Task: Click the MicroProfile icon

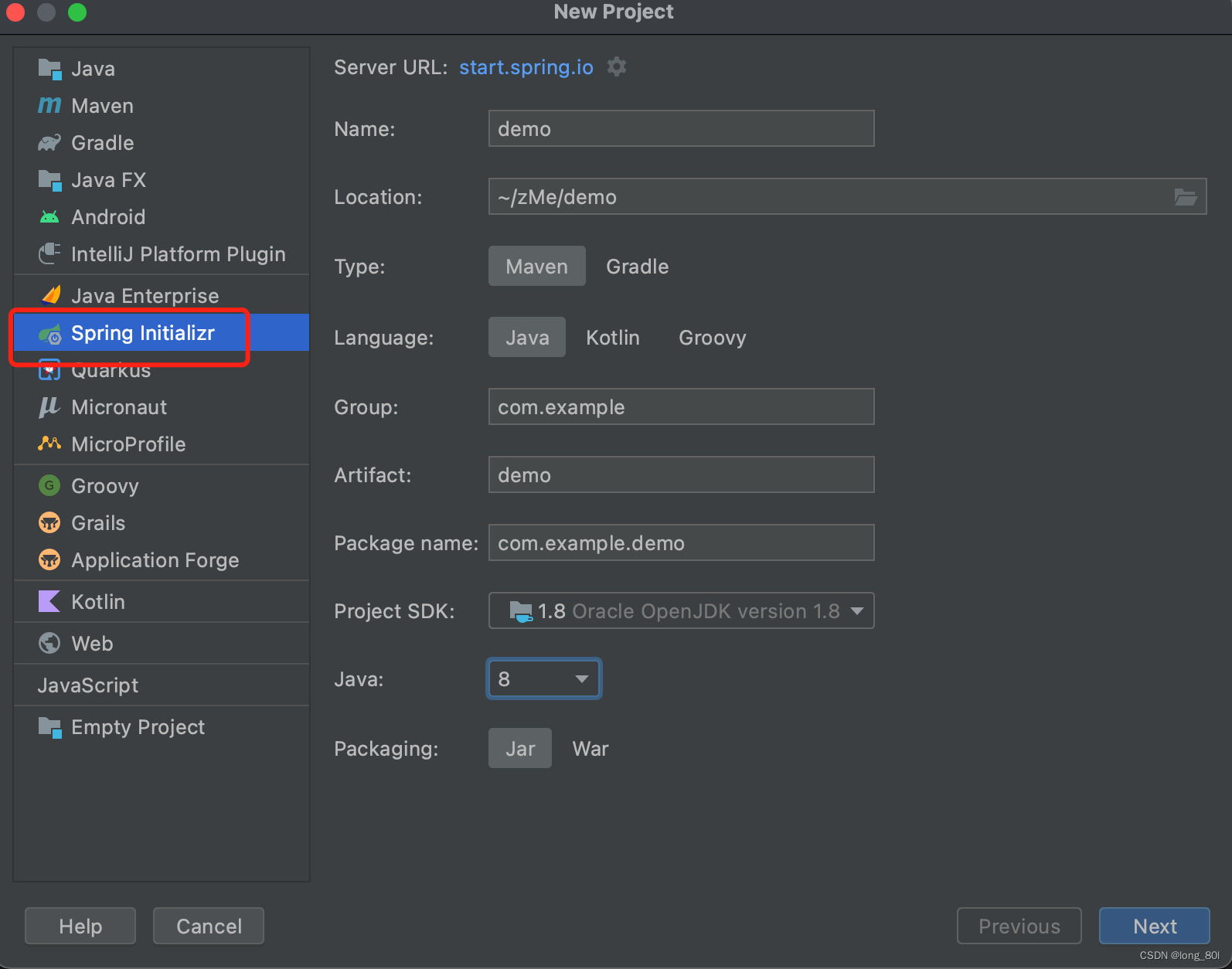Action: tap(49, 444)
